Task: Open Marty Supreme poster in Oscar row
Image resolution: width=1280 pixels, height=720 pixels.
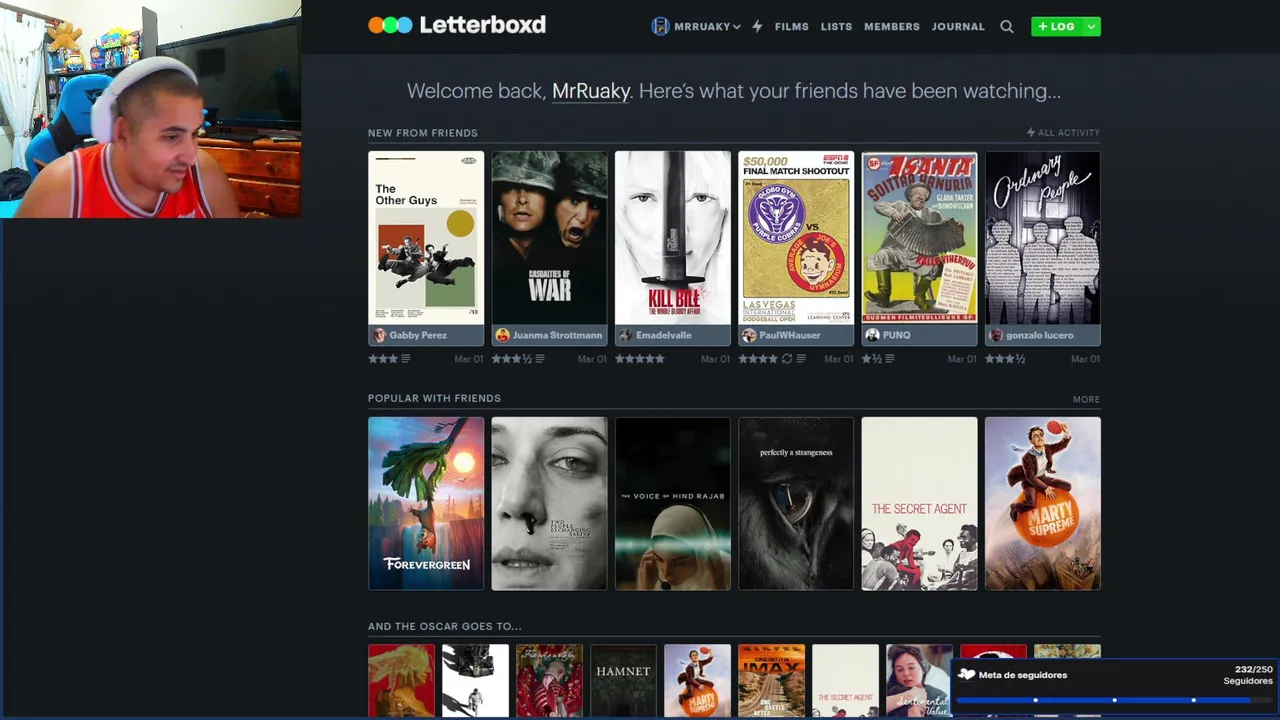Action: (x=697, y=681)
